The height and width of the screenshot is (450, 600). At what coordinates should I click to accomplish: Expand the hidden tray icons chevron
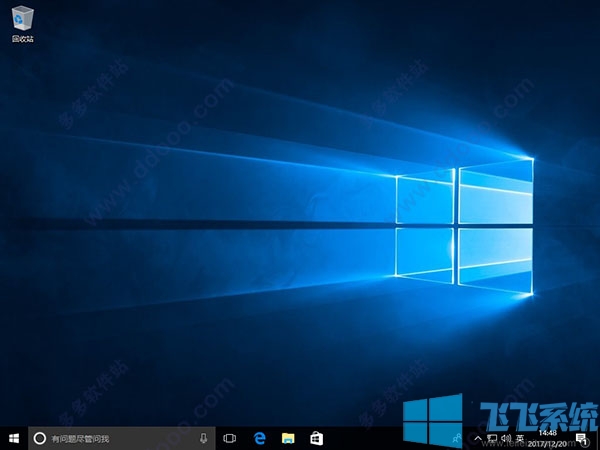[x=478, y=438]
